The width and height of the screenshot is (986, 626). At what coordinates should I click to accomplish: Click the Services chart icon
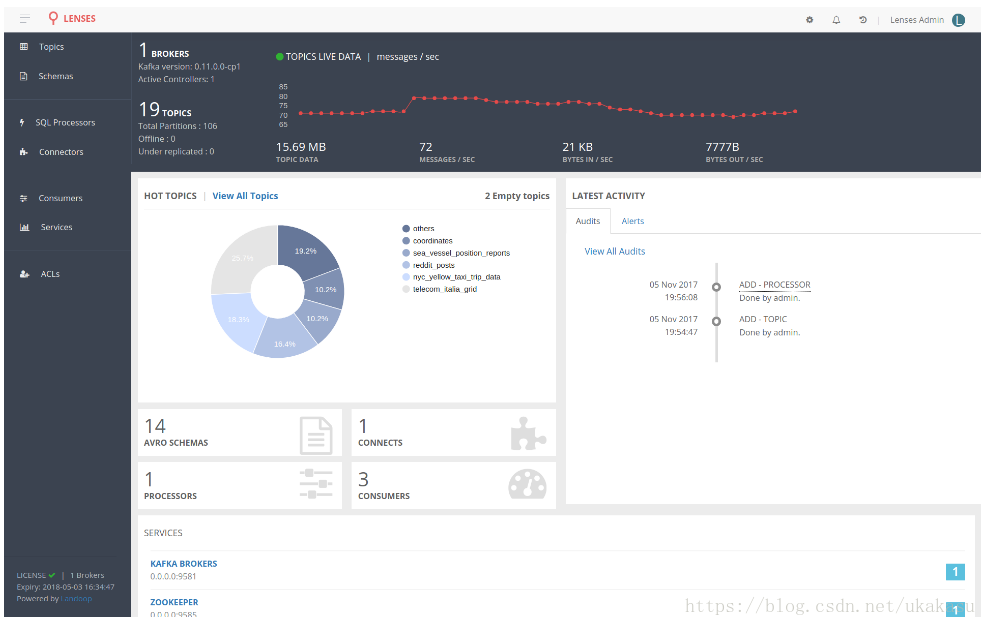[25, 227]
